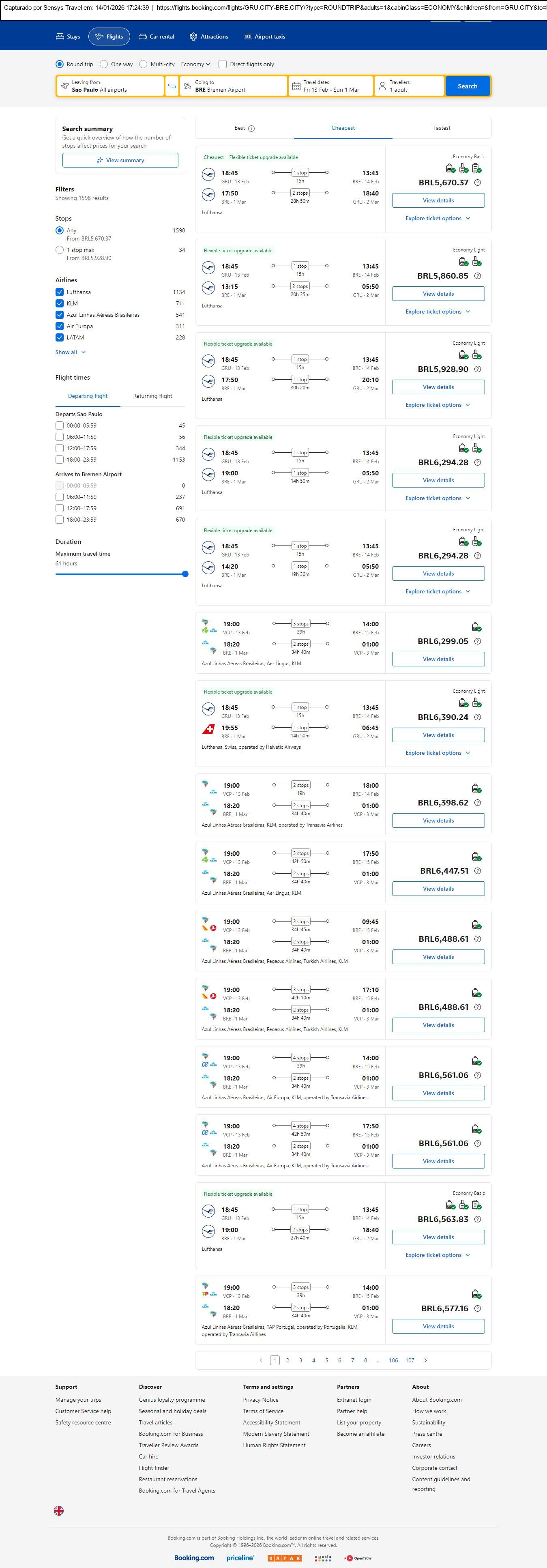
Task: Click the Maximum travel time slider handle
Action: tap(185, 574)
